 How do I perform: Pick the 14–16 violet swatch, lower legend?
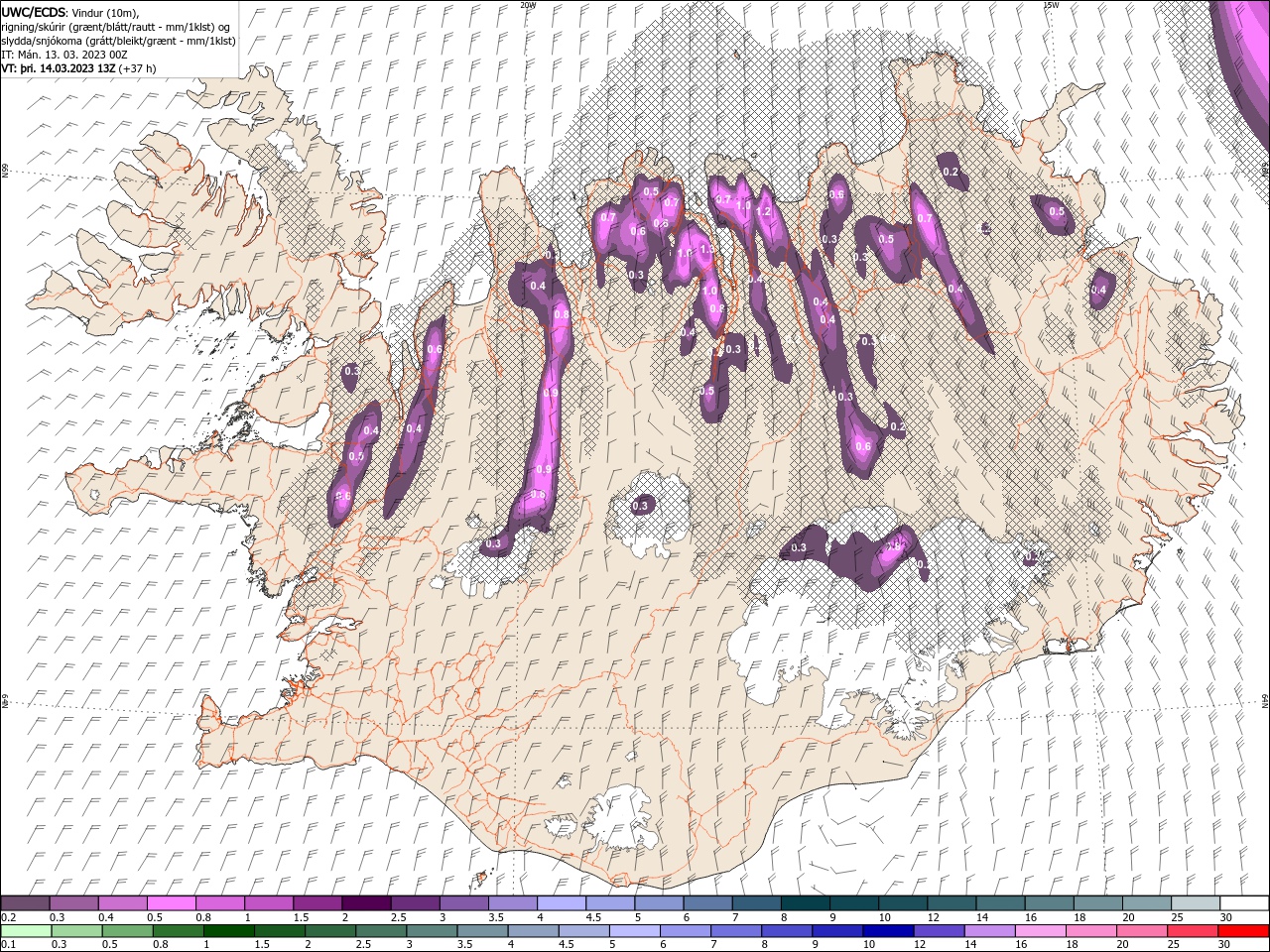[x=989, y=931]
